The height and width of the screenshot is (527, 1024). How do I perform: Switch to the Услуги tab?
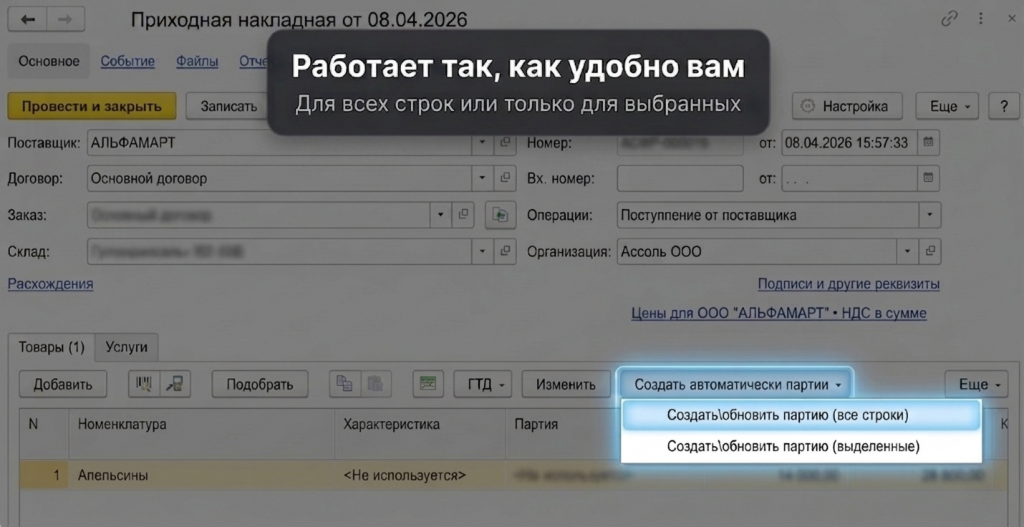[x=127, y=347]
